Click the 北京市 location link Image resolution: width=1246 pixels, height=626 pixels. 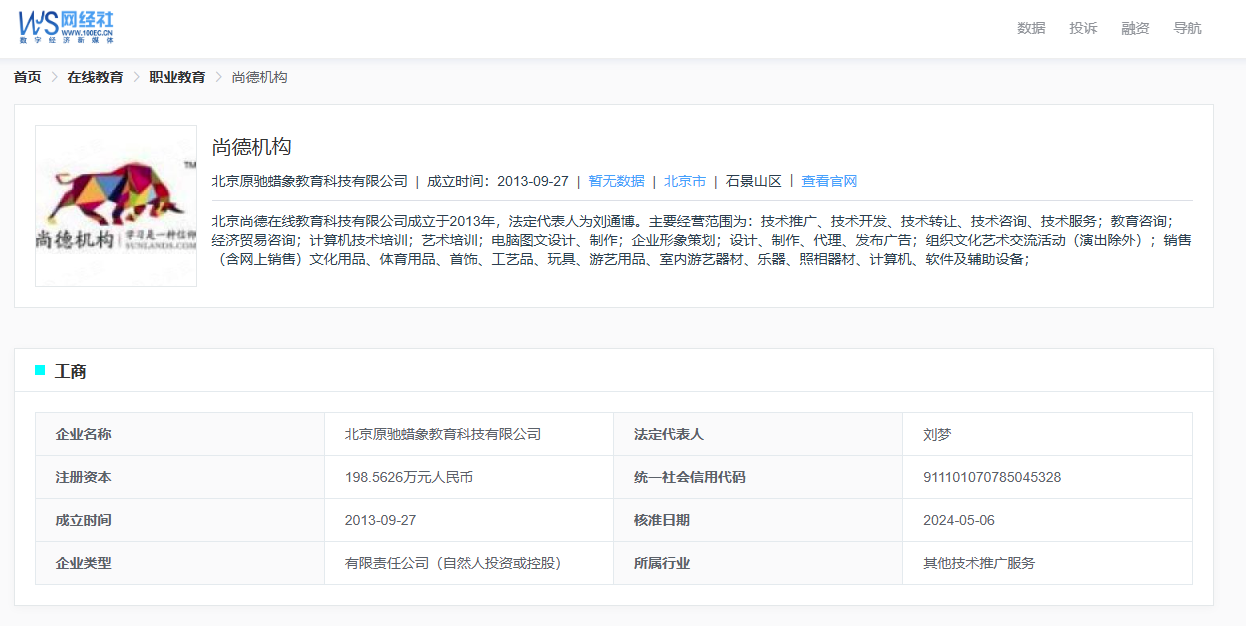tap(687, 182)
